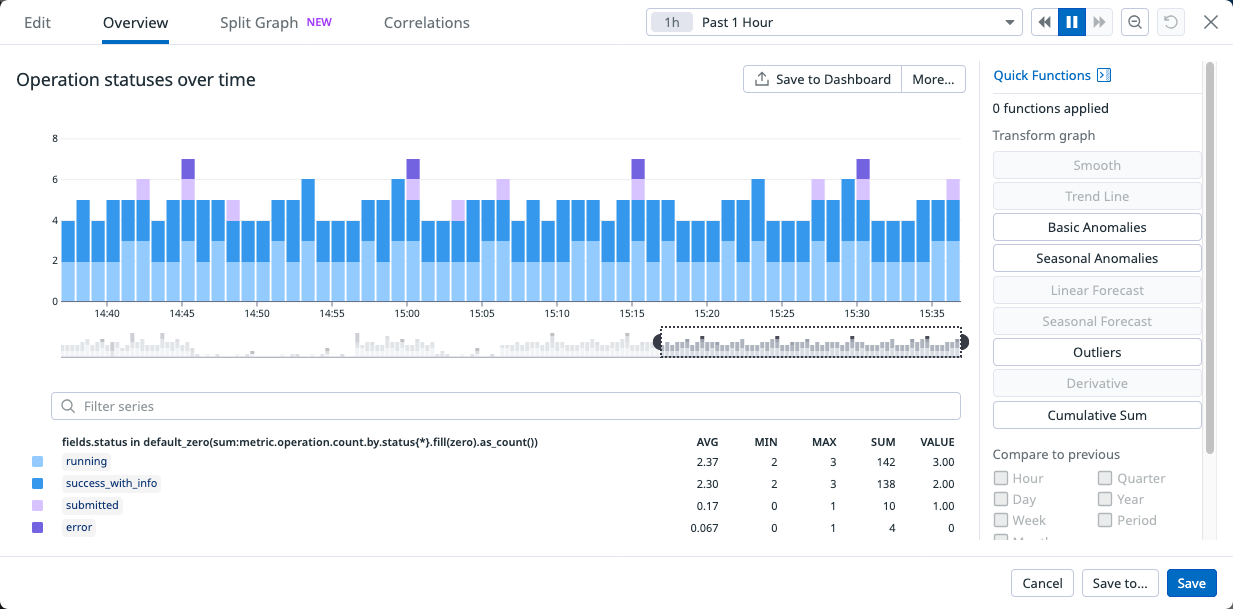Click the revert/reset icon beside zoom out

pos(1170,21)
